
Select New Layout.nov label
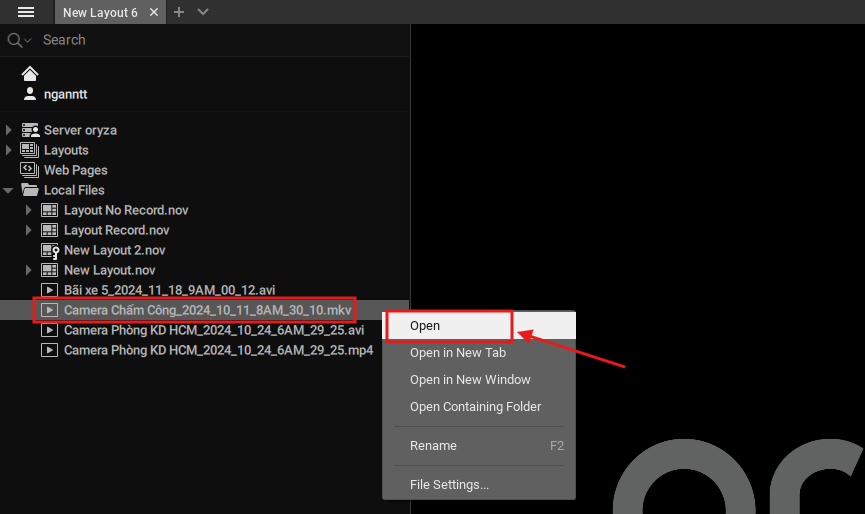coord(110,270)
